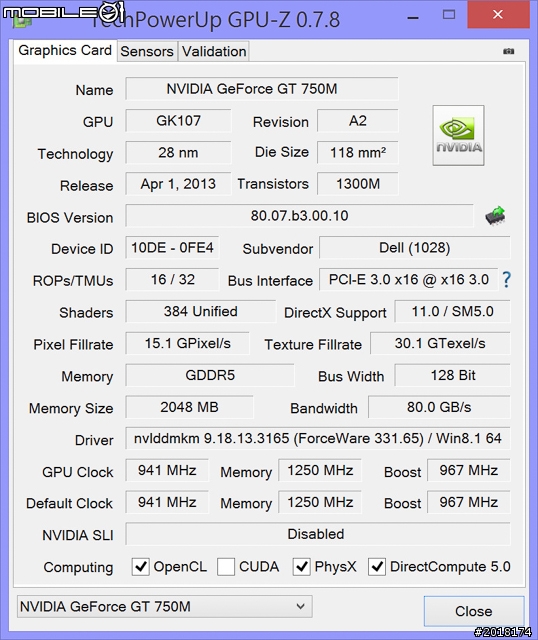Click the Transistors field showing 1300M
This screenshot has width=538, height=640.
point(358,184)
